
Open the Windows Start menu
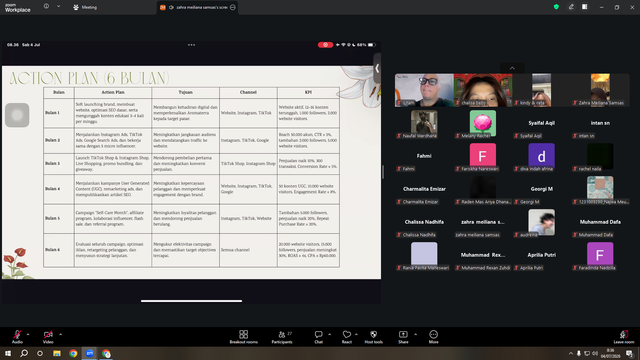point(8,353)
